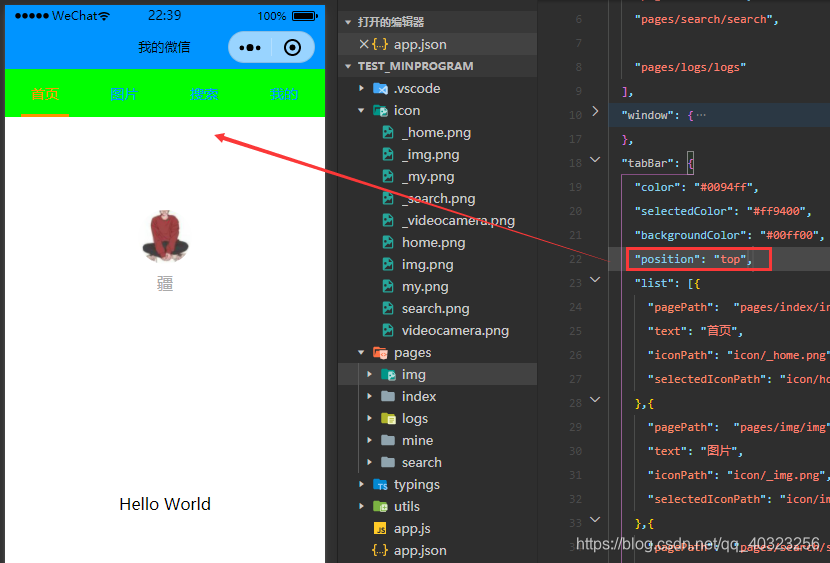Image resolution: width=830 pixels, height=563 pixels.
Task: Expand the index folder arrow
Action: [x=369, y=396]
